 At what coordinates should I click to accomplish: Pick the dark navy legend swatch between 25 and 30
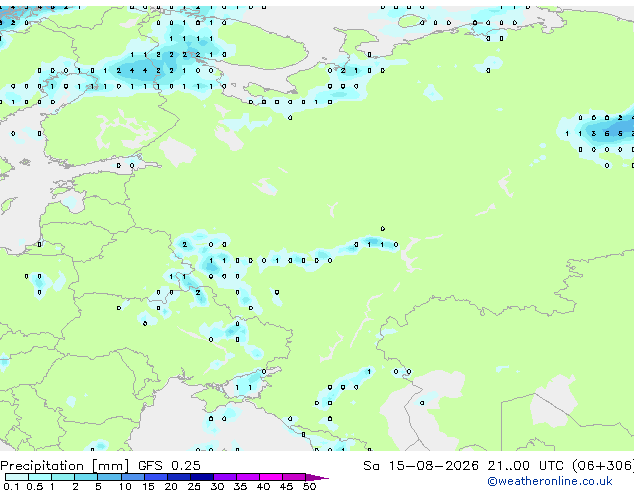click(x=202, y=477)
